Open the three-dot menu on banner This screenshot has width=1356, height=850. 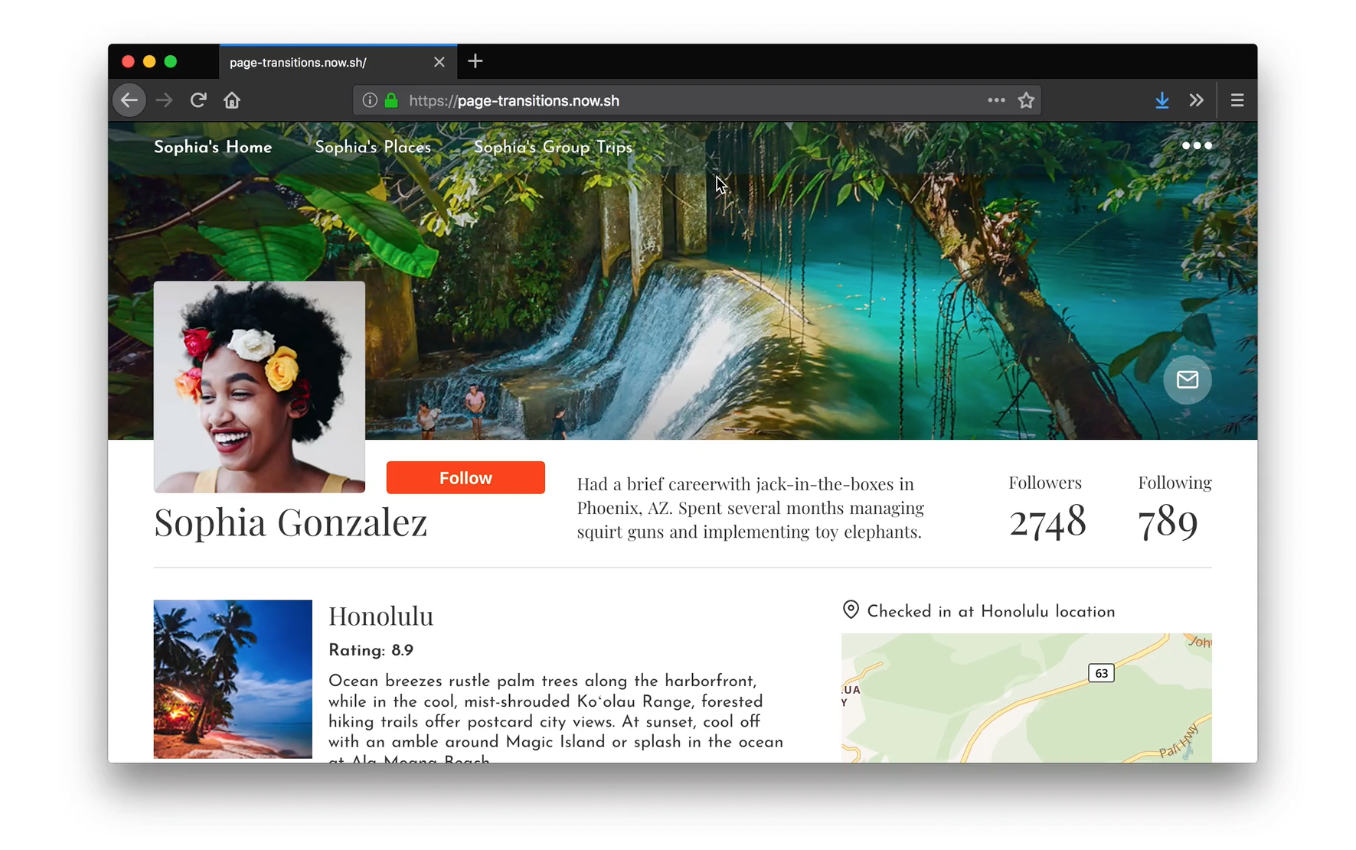pyautogui.click(x=1197, y=146)
